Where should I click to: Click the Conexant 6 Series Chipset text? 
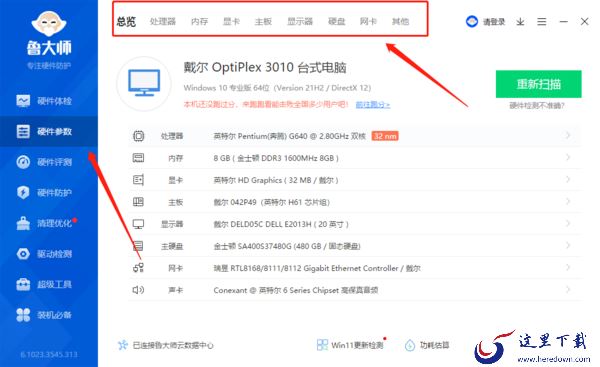(296, 290)
